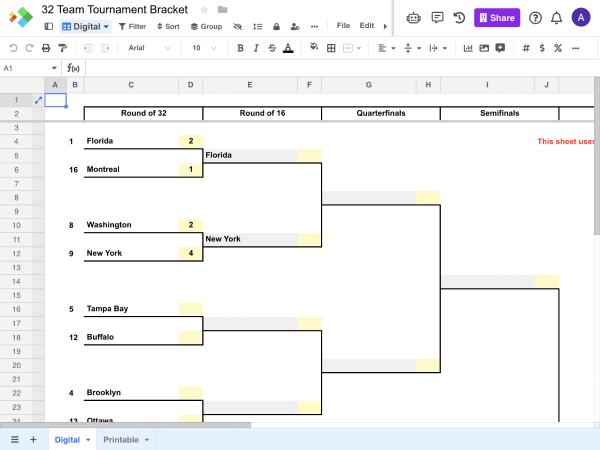Open the version history
This screenshot has height=450, width=600.
coord(459,18)
